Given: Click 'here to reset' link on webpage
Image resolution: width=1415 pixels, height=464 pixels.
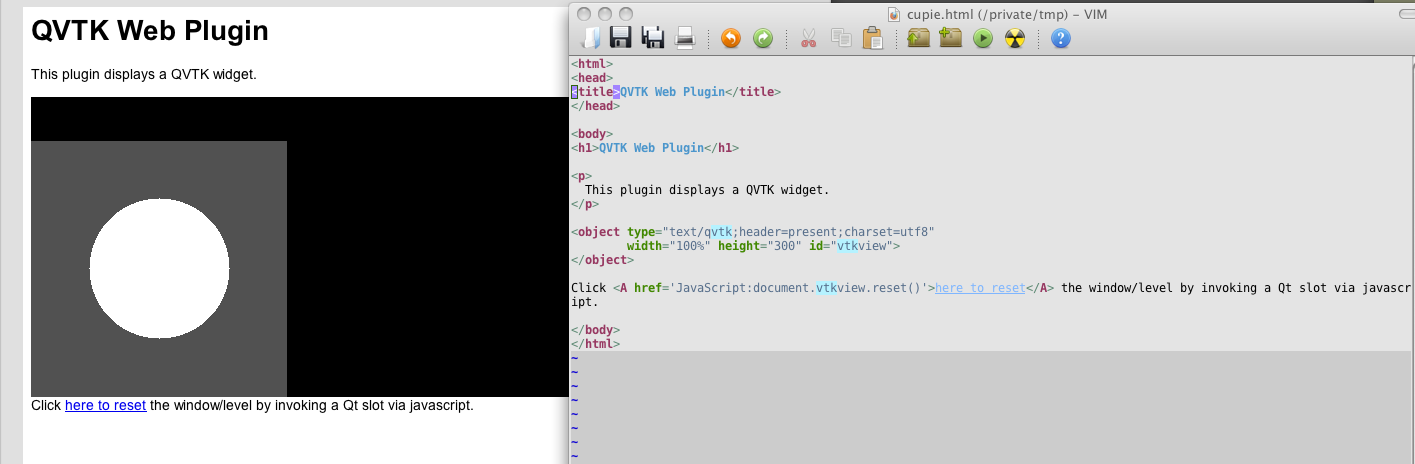Looking at the screenshot, I should point(105,405).
